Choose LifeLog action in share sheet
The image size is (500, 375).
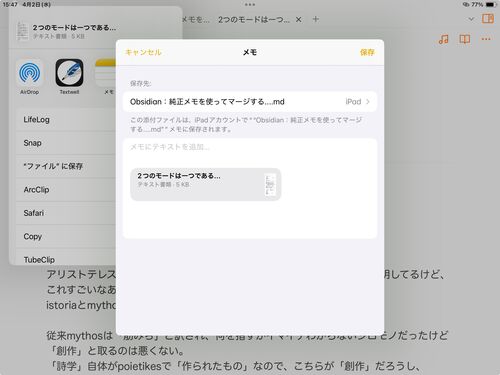coord(66,120)
